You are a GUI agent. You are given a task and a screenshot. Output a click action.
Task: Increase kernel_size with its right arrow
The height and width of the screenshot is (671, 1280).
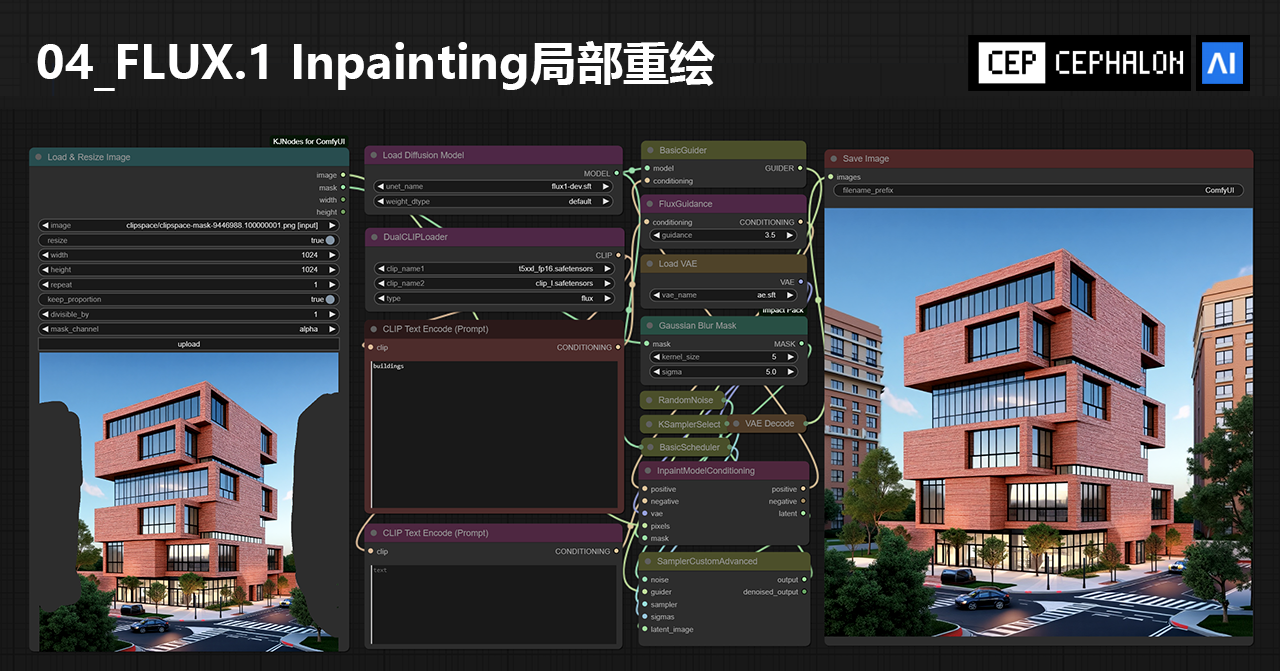[790, 357]
